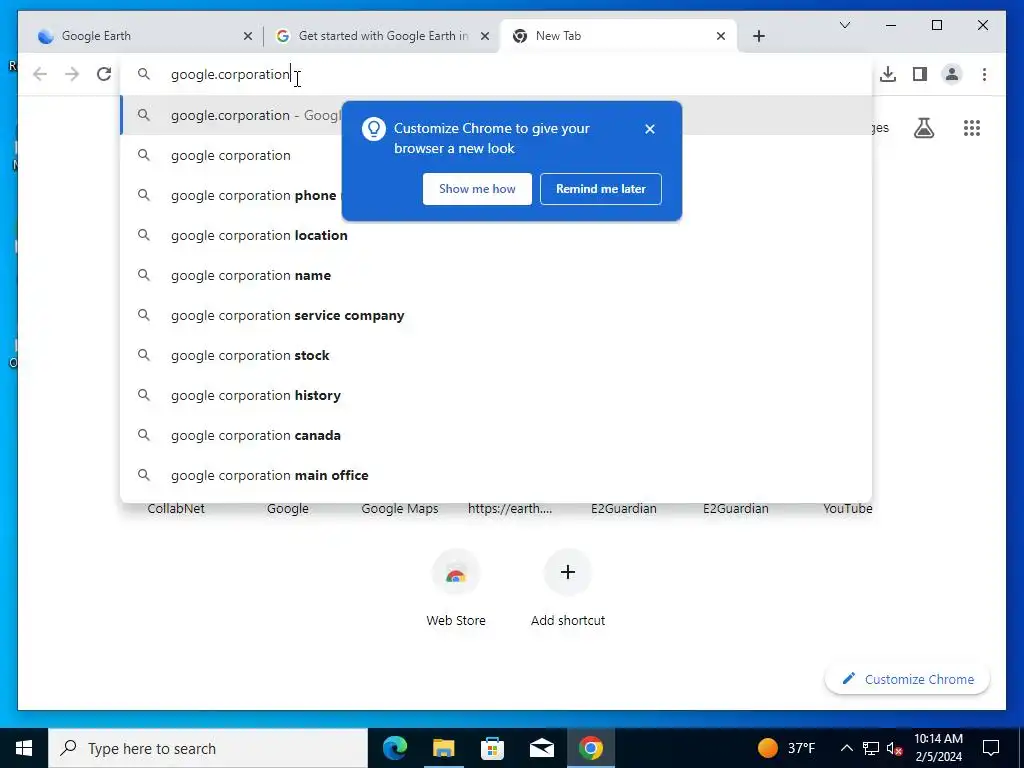
Task: Click the lightbulb icon in the promo popup
Action: coord(374,129)
